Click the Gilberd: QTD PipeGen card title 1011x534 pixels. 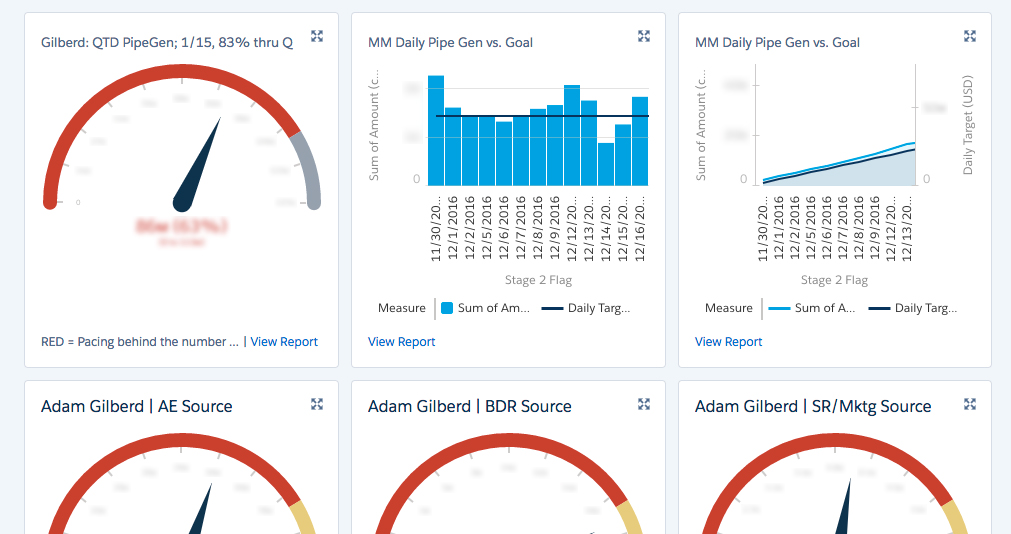[167, 43]
